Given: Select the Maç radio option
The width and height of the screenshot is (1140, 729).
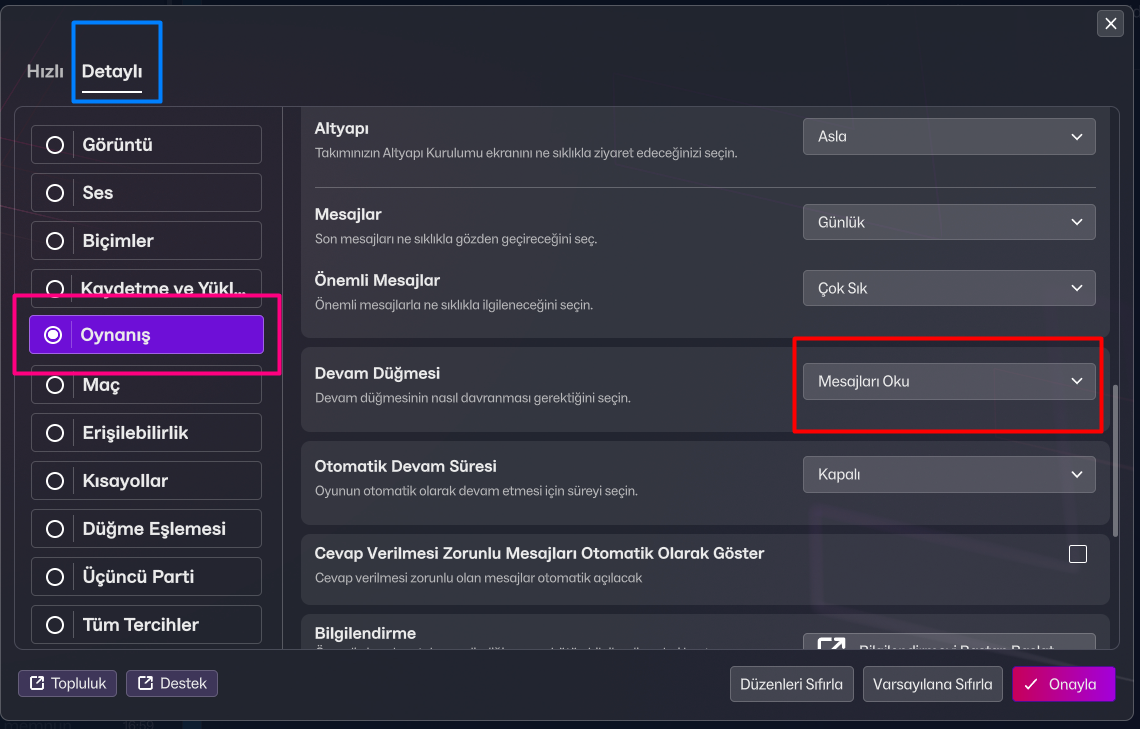Looking at the screenshot, I should [x=146, y=384].
